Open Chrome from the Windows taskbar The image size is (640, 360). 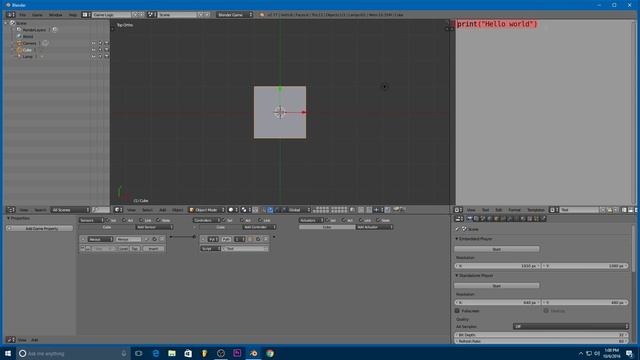point(270,353)
